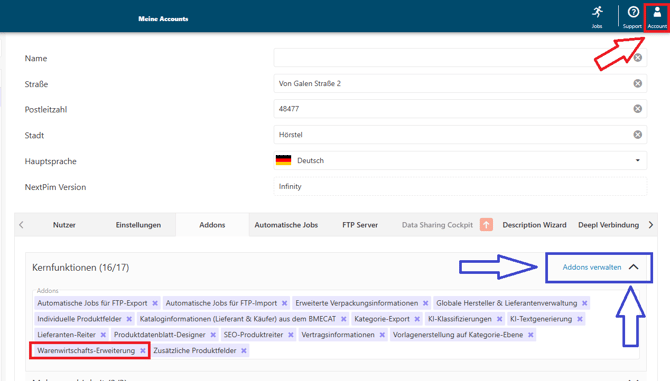Image resolution: width=670 pixels, height=381 pixels.
Task: Clear the Name field with its X icon
Action: tap(638, 58)
